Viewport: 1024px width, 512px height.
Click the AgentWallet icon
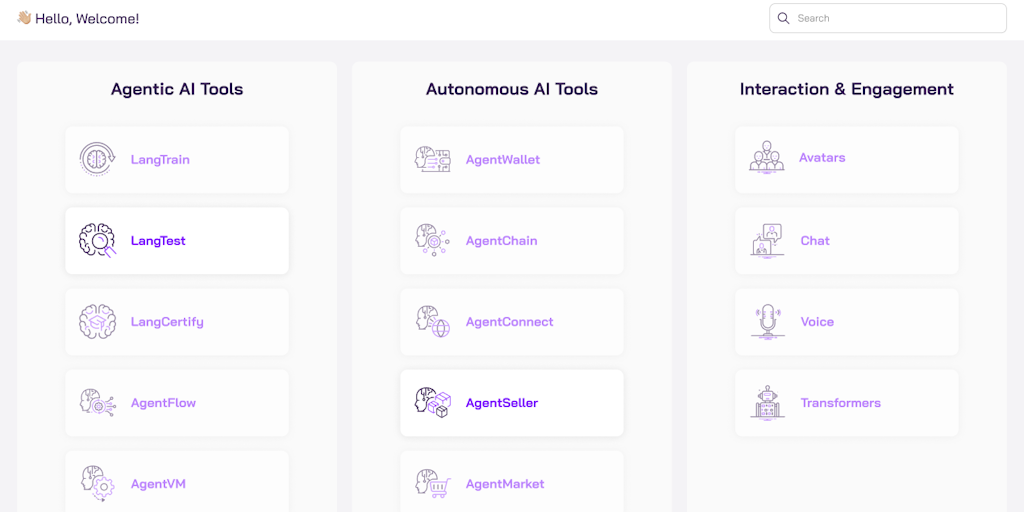(433, 159)
